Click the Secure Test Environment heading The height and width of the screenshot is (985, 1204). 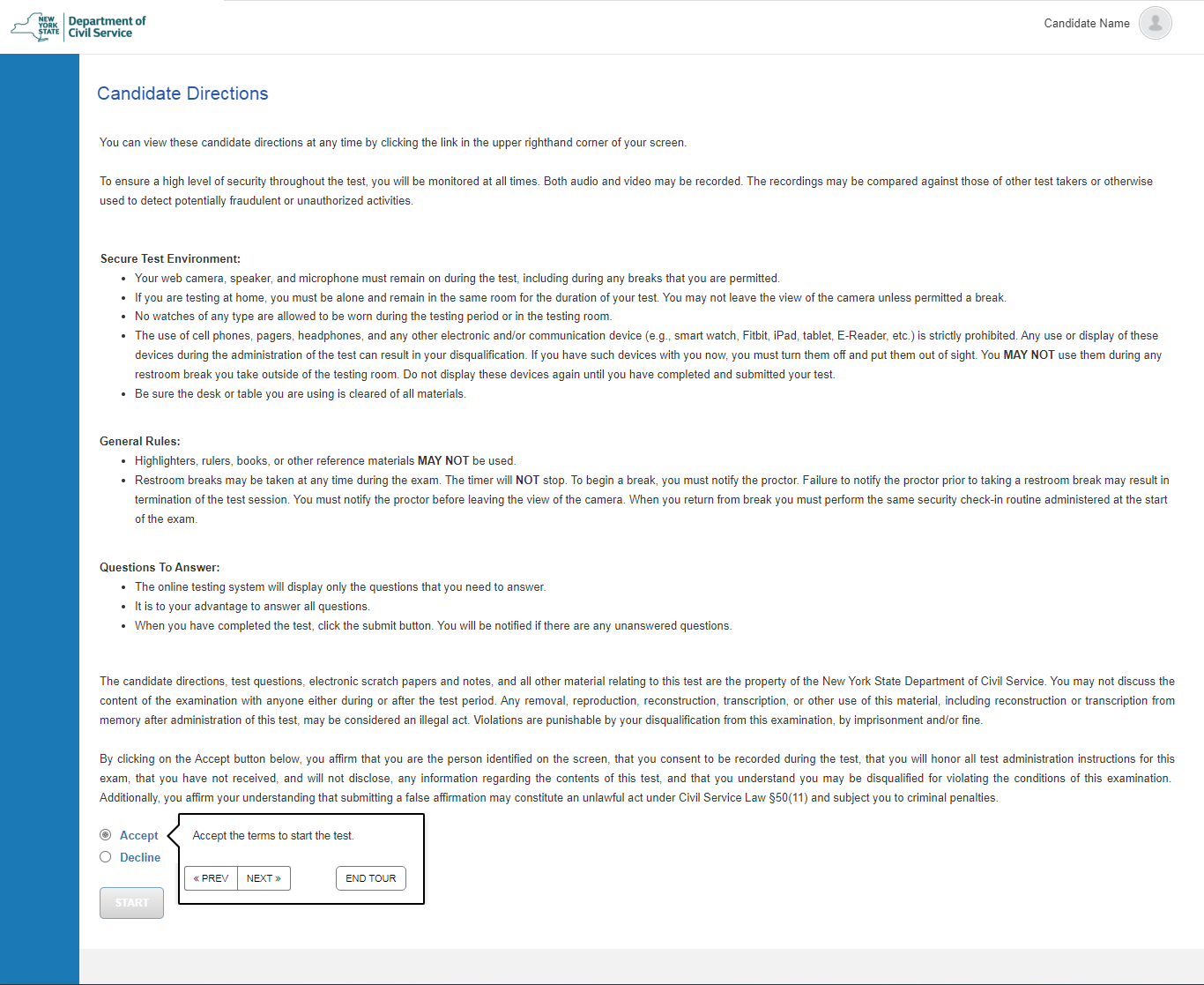170,258
